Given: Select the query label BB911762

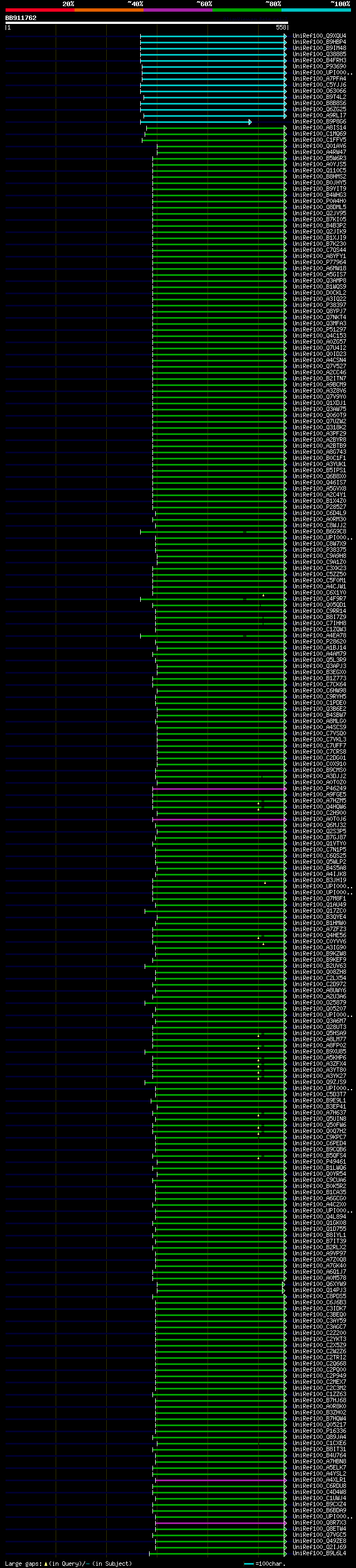Looking at the screenshot, I should tap(21, 18).
